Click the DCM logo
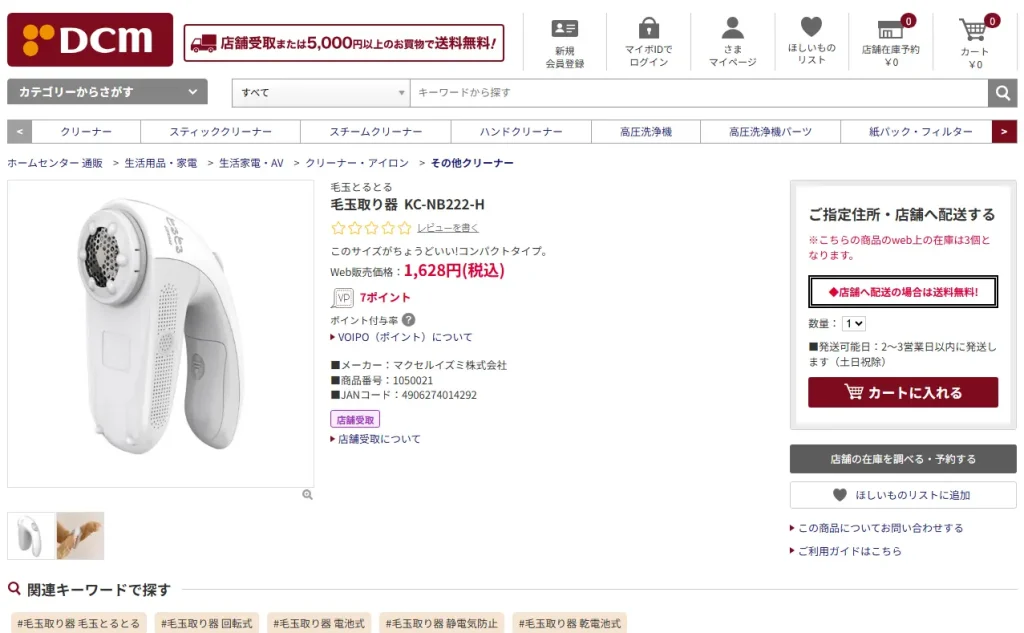Screen dimensions: 1024x633 click(x=90, y=40)
